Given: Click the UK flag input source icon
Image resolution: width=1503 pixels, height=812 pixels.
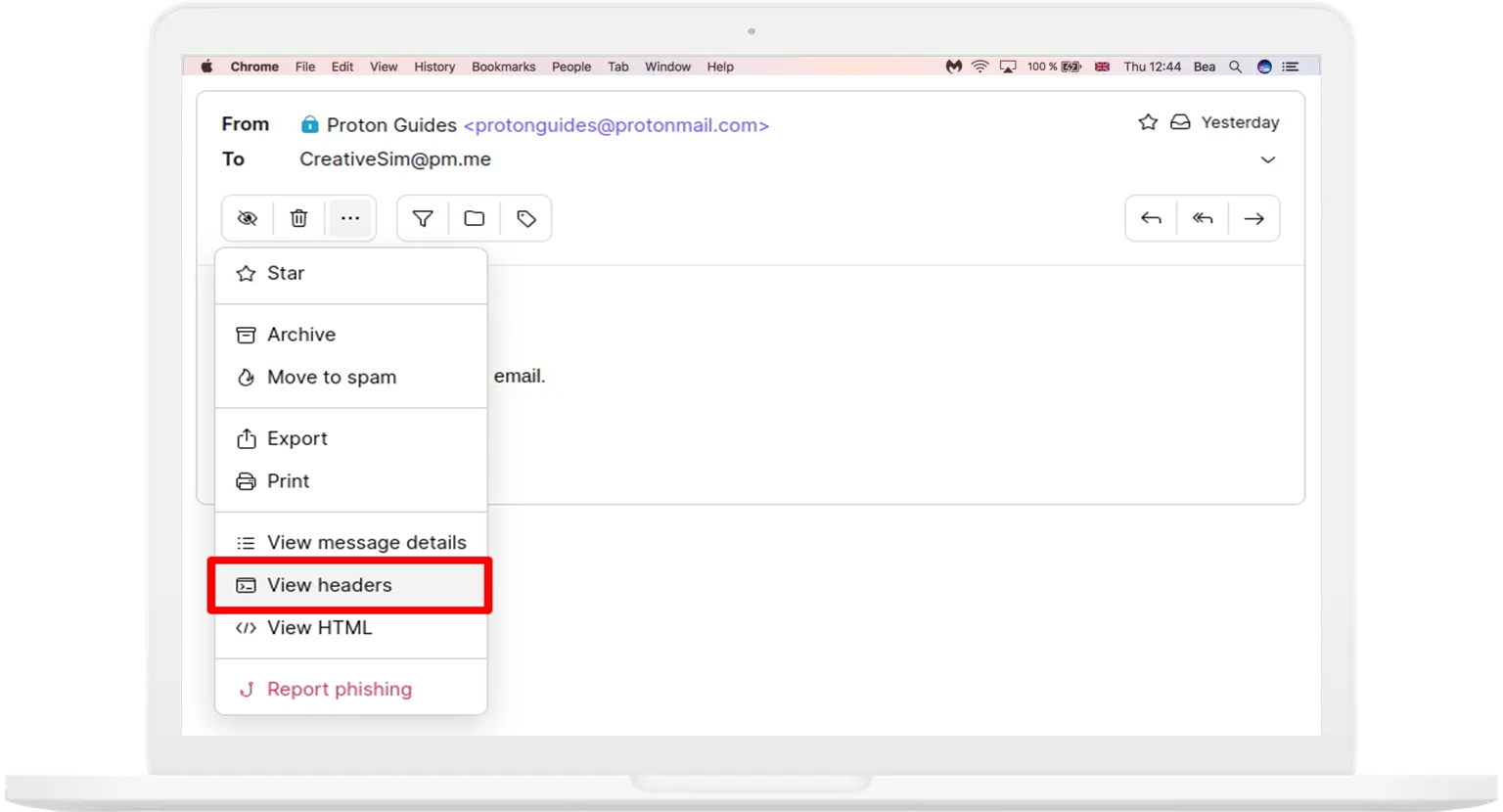Looking at the screenshot, I should tap(1102, 67).
